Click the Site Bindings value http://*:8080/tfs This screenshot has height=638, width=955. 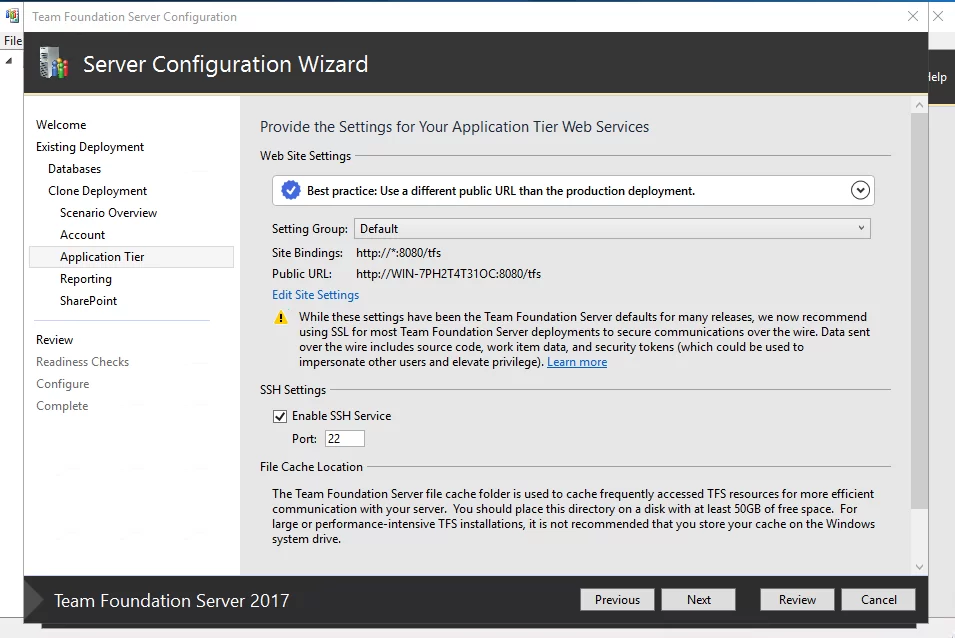click(398, 253)
